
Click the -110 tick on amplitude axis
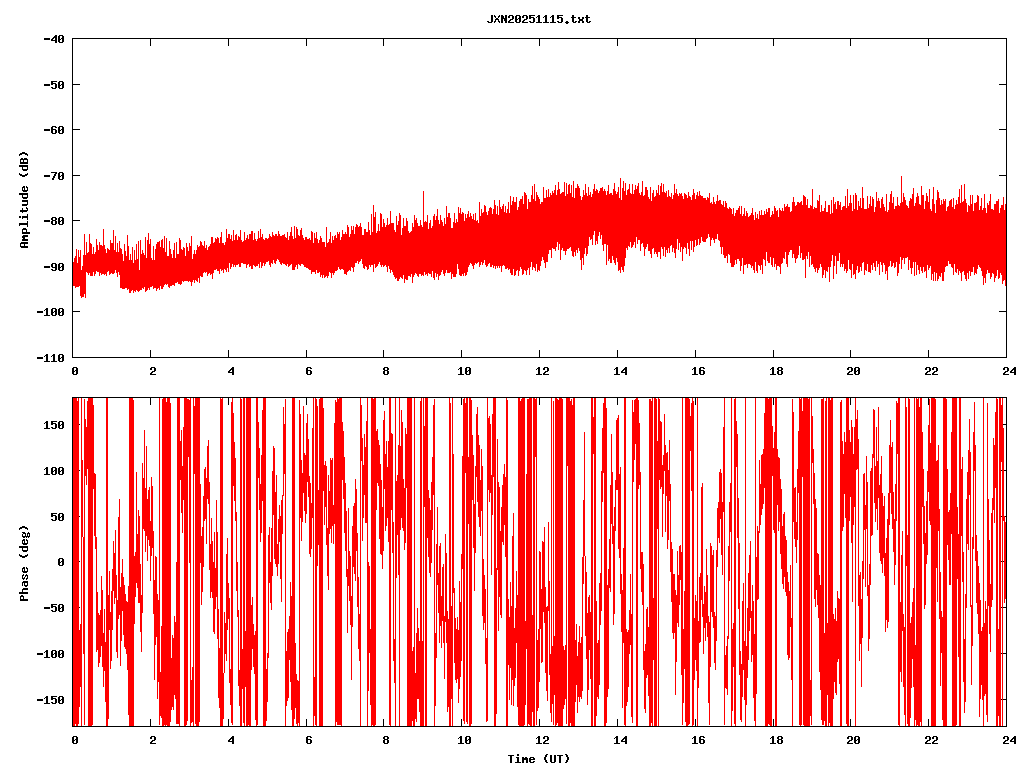coord(51,357)
